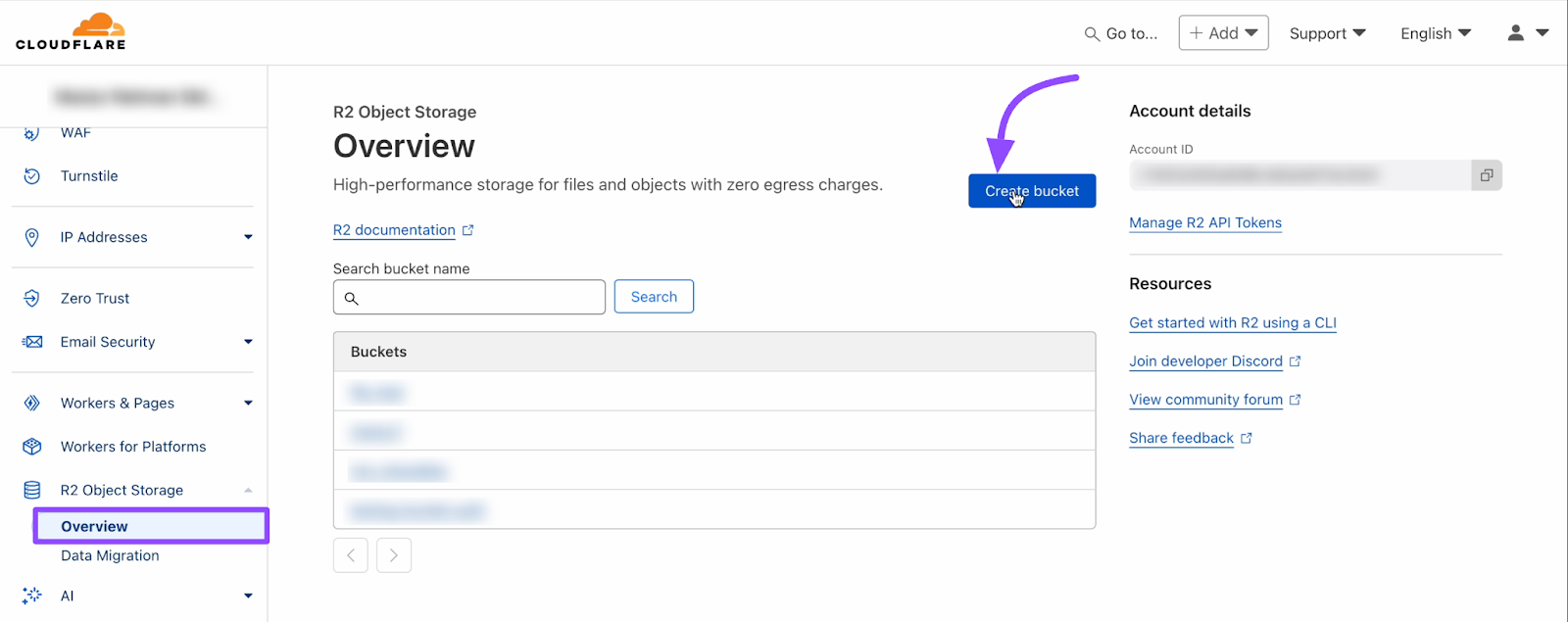Go to next page of buckets
Image resolution: width=1568 pixels, height=622 pixels.
point(394,555)
